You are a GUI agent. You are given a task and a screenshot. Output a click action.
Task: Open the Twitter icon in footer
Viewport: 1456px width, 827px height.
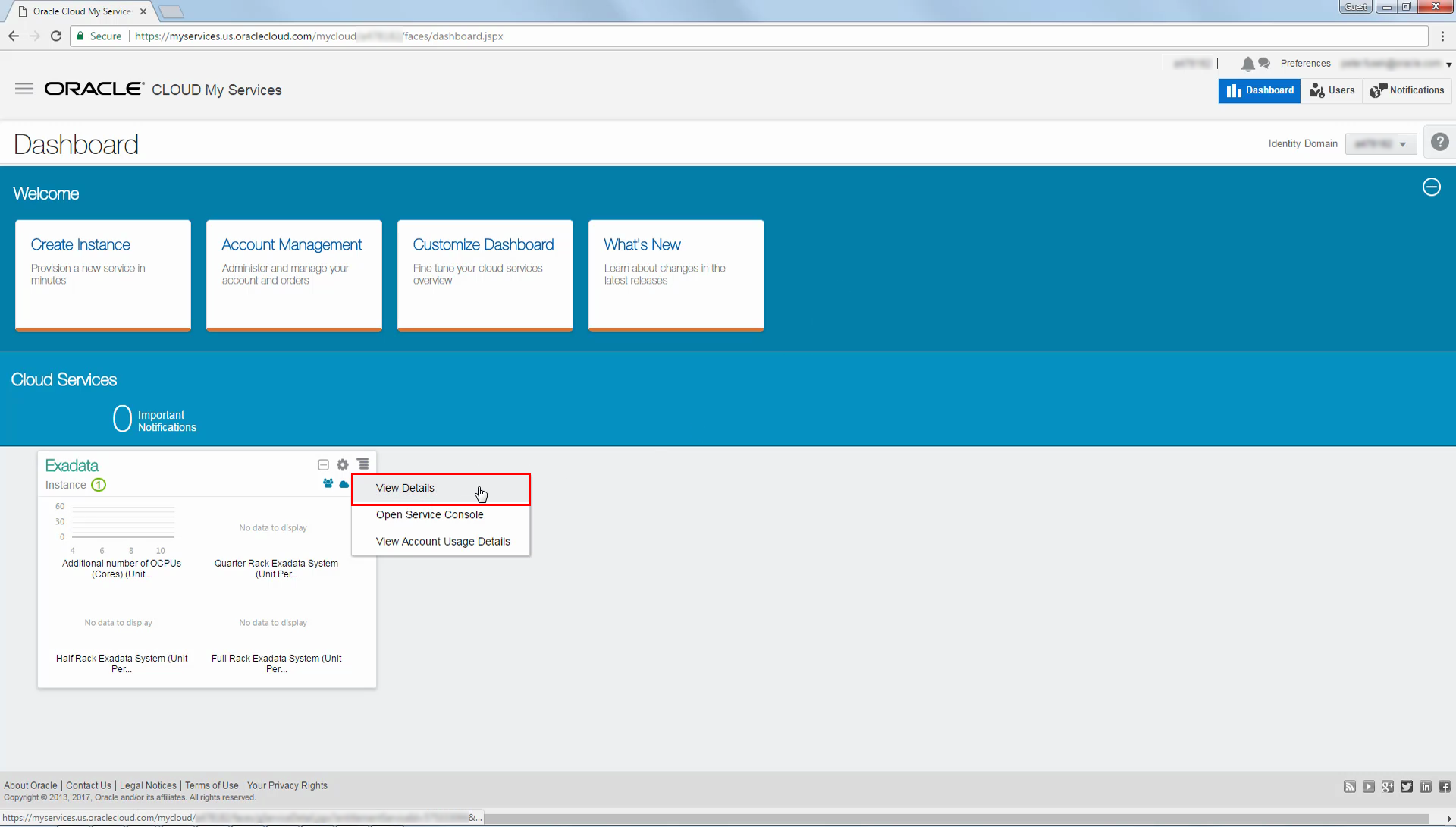[1407, 786]
